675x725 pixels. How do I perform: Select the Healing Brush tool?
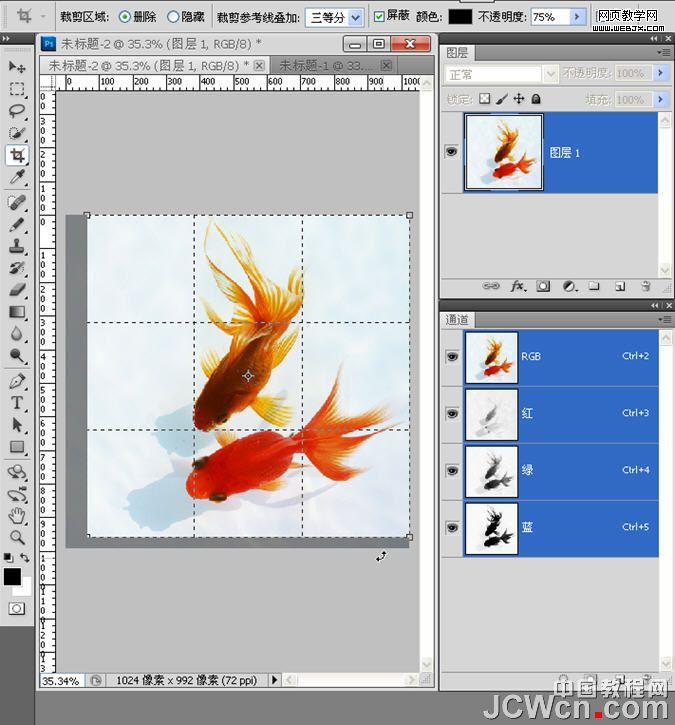pyautogui.click(x=17, y=203)
